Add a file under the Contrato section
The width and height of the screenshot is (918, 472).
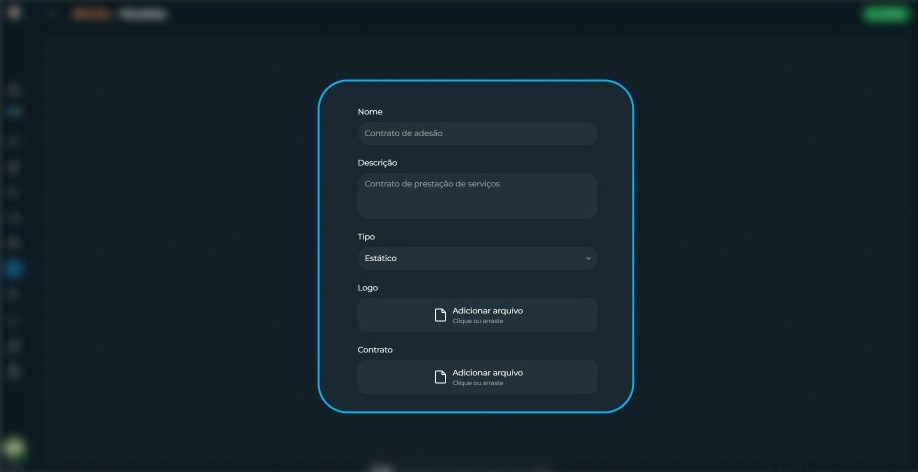(477, 377)
